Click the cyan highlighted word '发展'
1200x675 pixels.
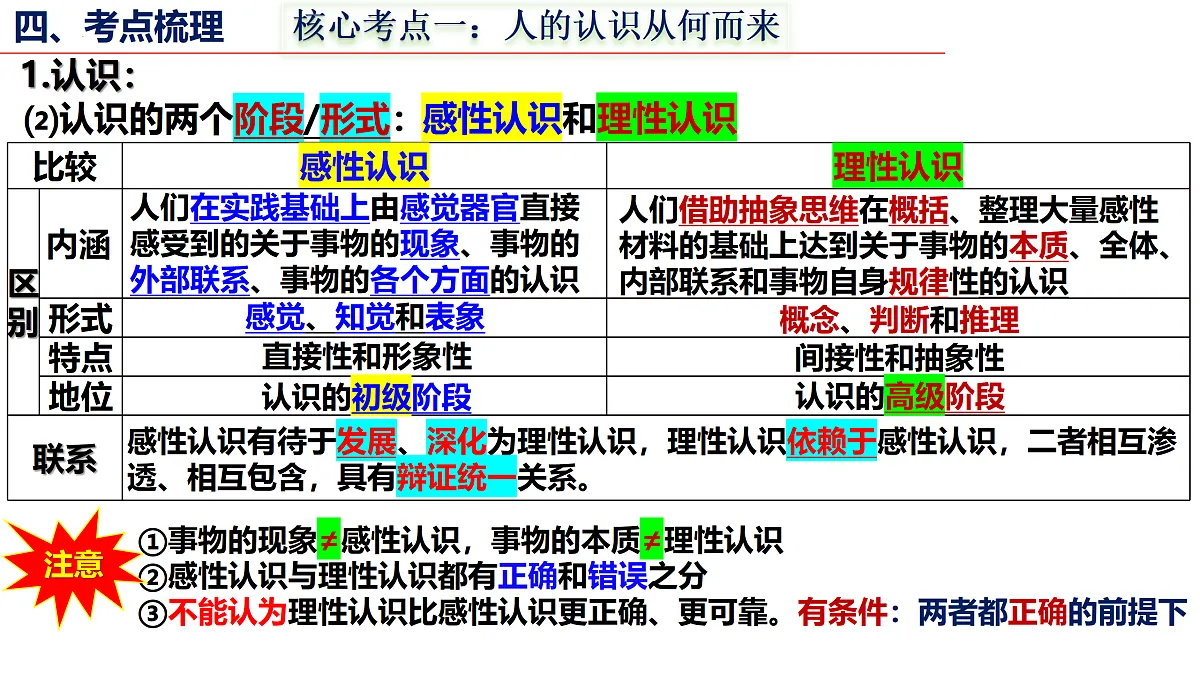click(x=366, y=441)
